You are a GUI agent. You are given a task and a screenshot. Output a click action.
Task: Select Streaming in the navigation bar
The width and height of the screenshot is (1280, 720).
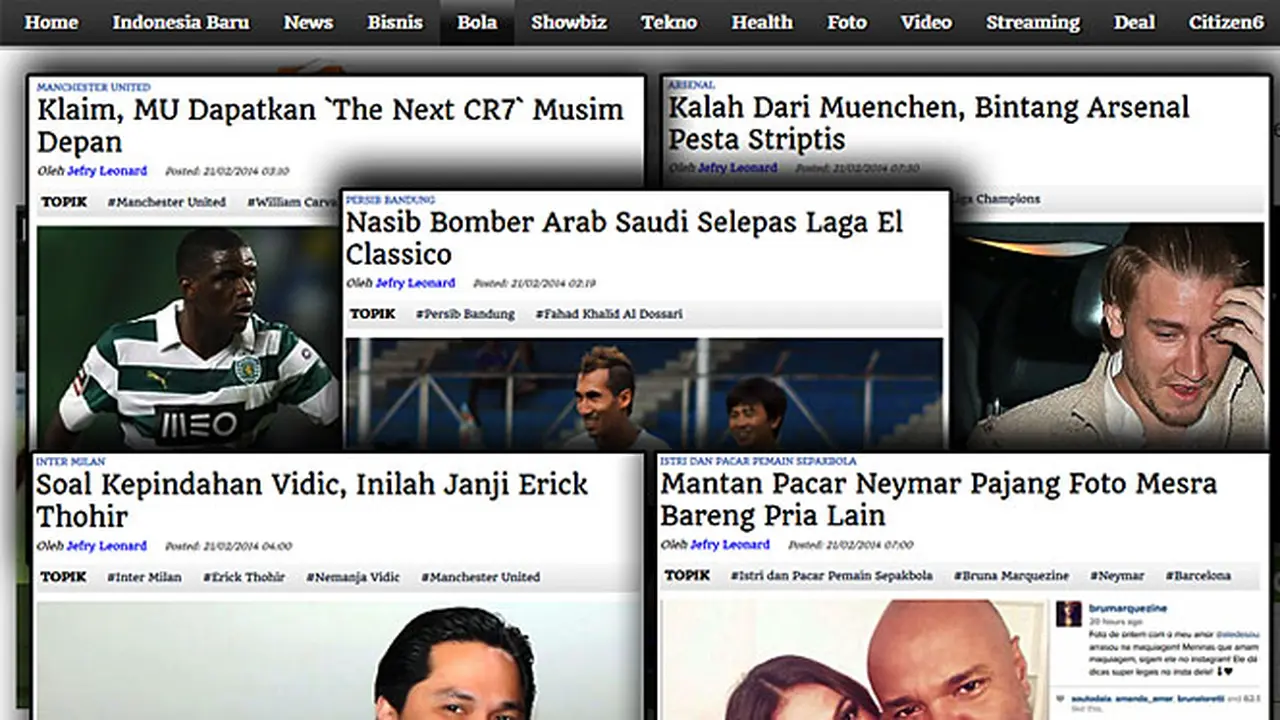coord(1033,22)
